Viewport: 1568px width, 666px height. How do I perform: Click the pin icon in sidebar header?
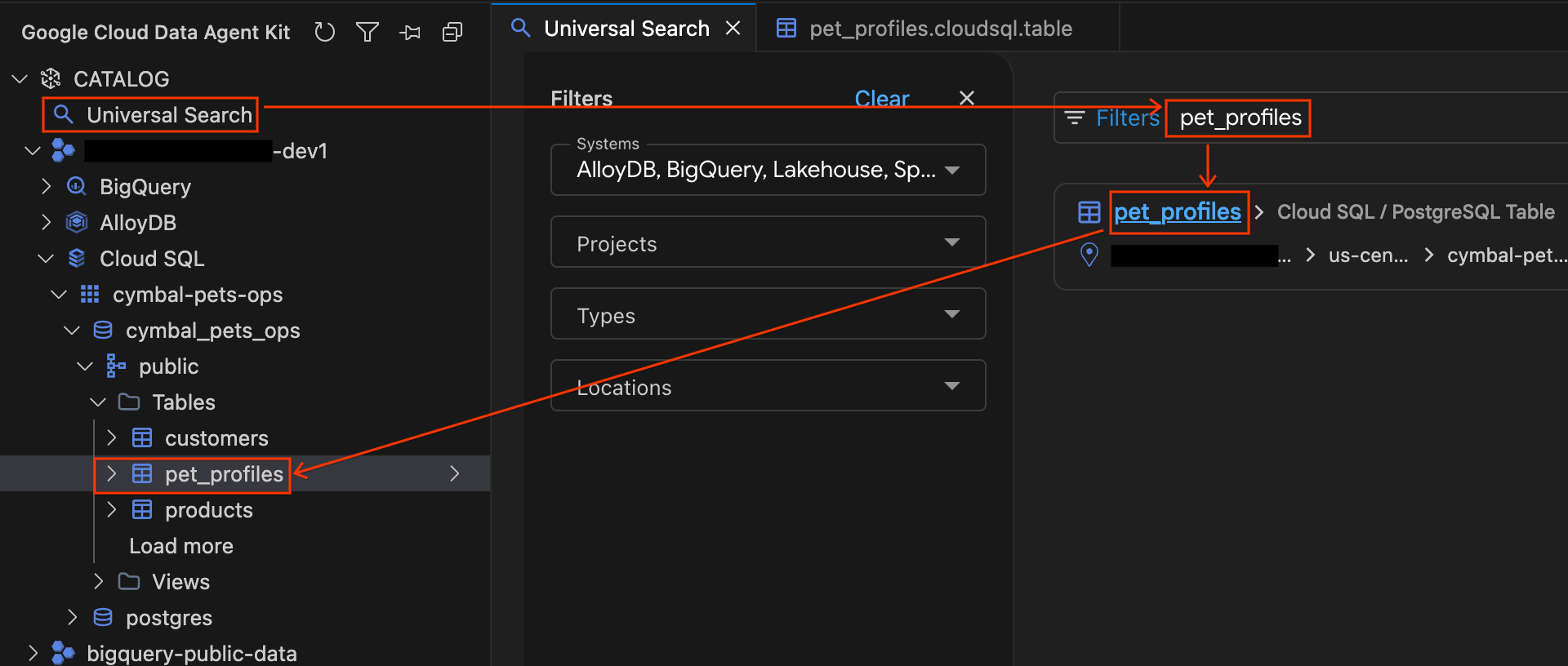[x=410, y=32]
